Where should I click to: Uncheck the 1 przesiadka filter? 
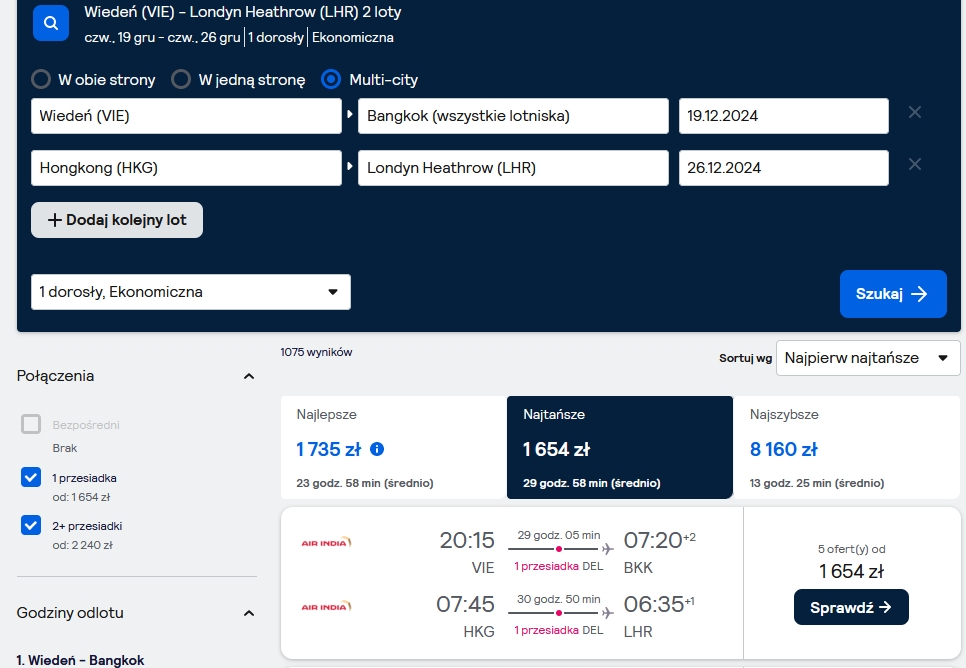pyautogui.click(x=31, y=477)
